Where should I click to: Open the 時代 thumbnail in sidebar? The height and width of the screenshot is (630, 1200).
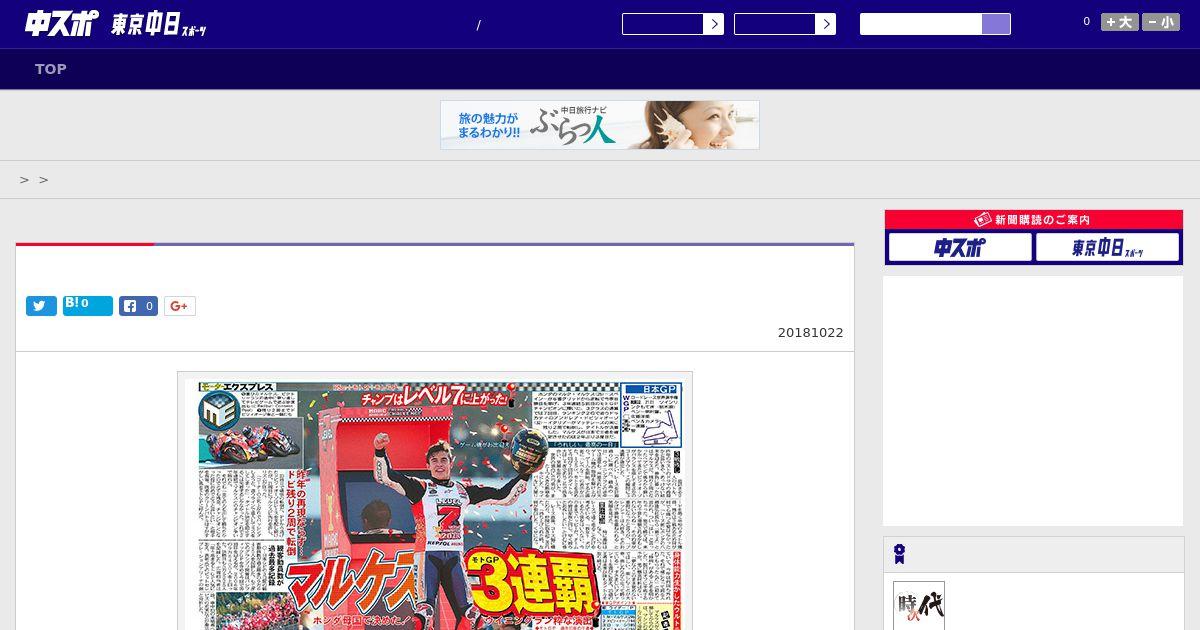coord(919,606)
